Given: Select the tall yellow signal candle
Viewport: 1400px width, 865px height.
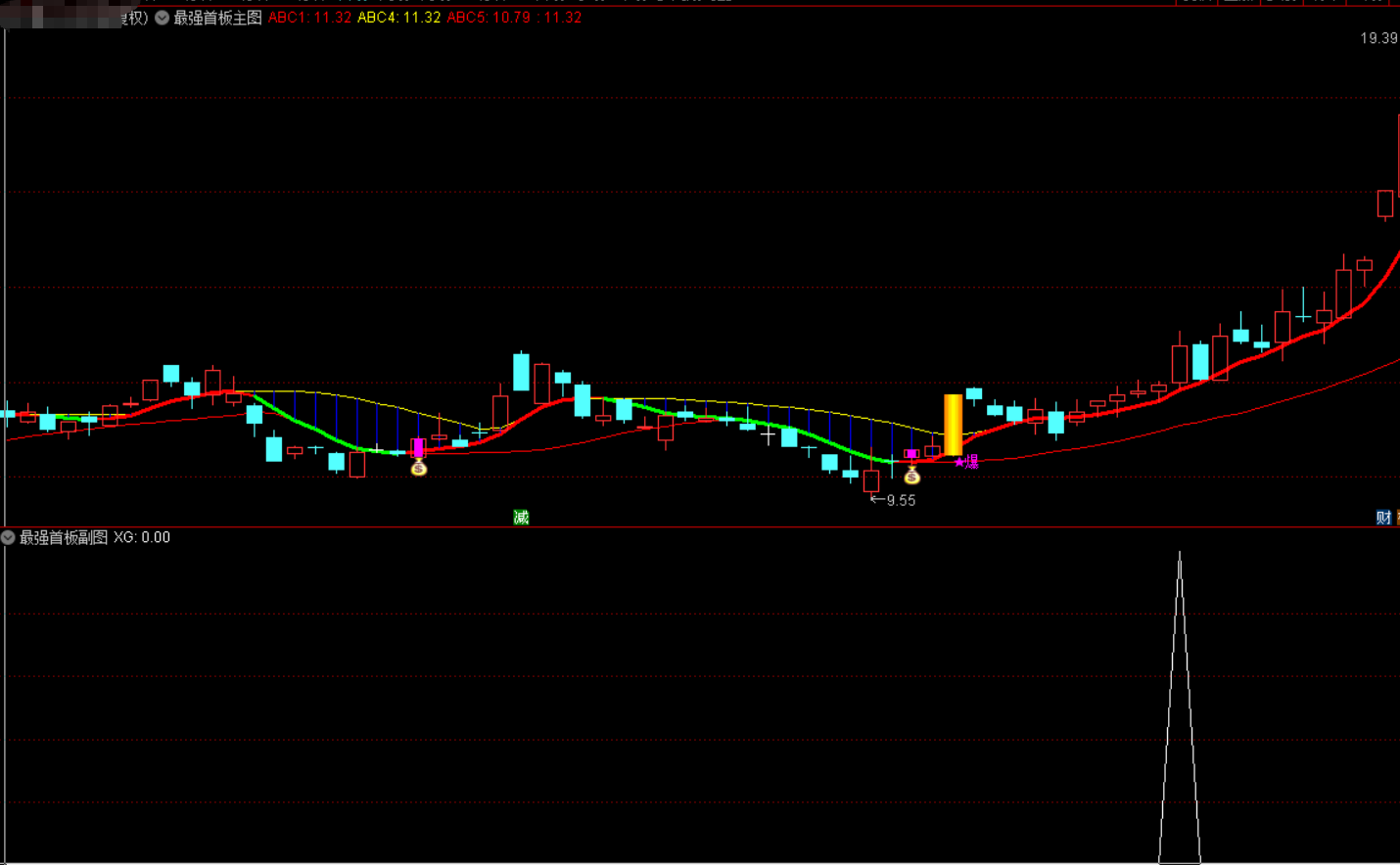Looking at the screenshot, I should click(953, 425).
